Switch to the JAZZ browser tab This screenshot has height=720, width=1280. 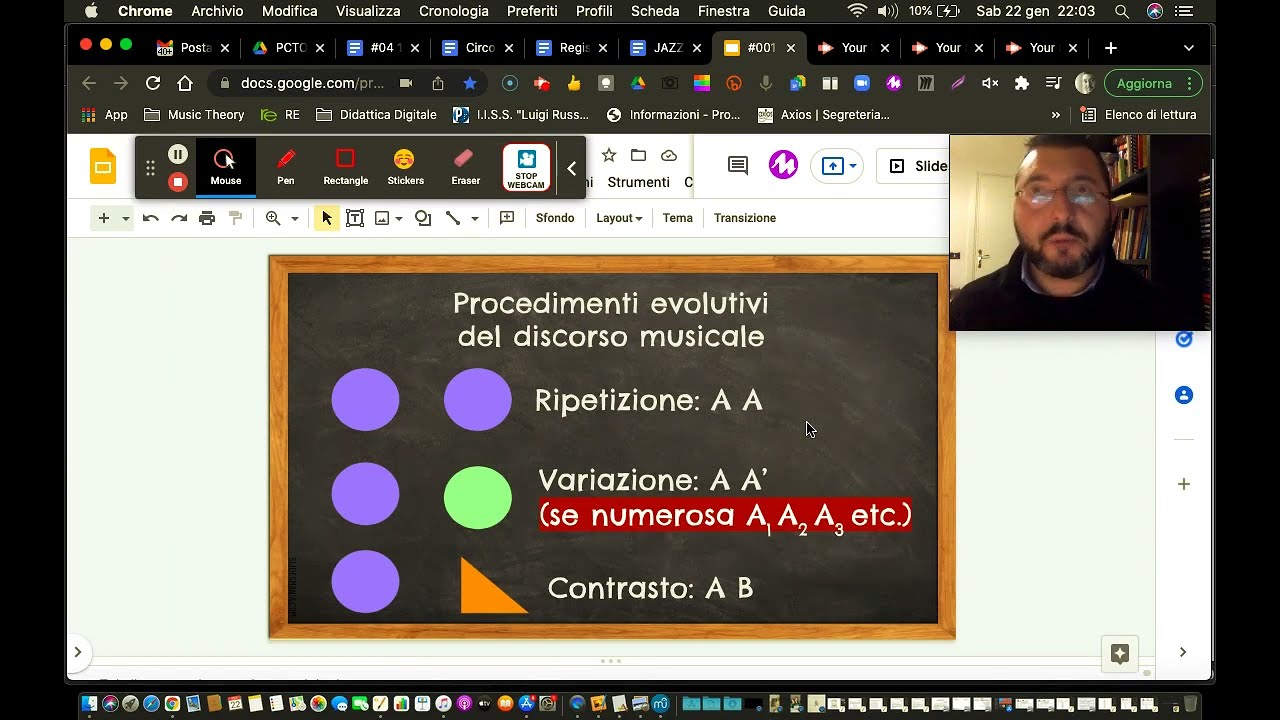[x=663, y=48]
